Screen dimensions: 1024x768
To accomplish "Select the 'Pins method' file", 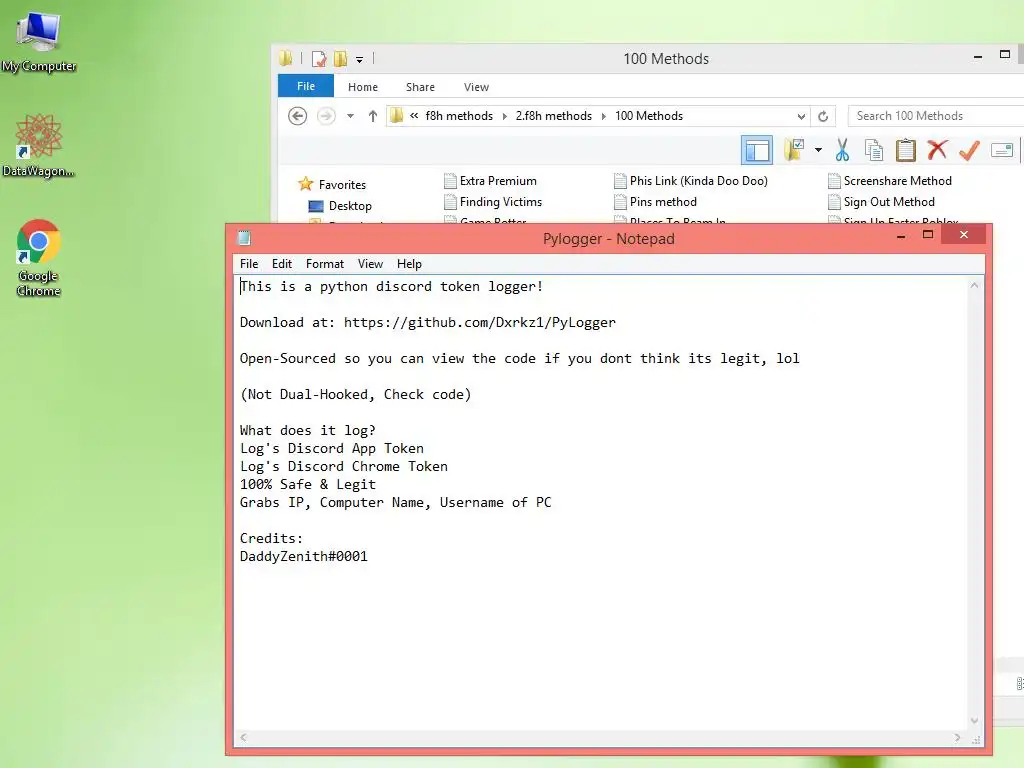I will coord(656,202).
